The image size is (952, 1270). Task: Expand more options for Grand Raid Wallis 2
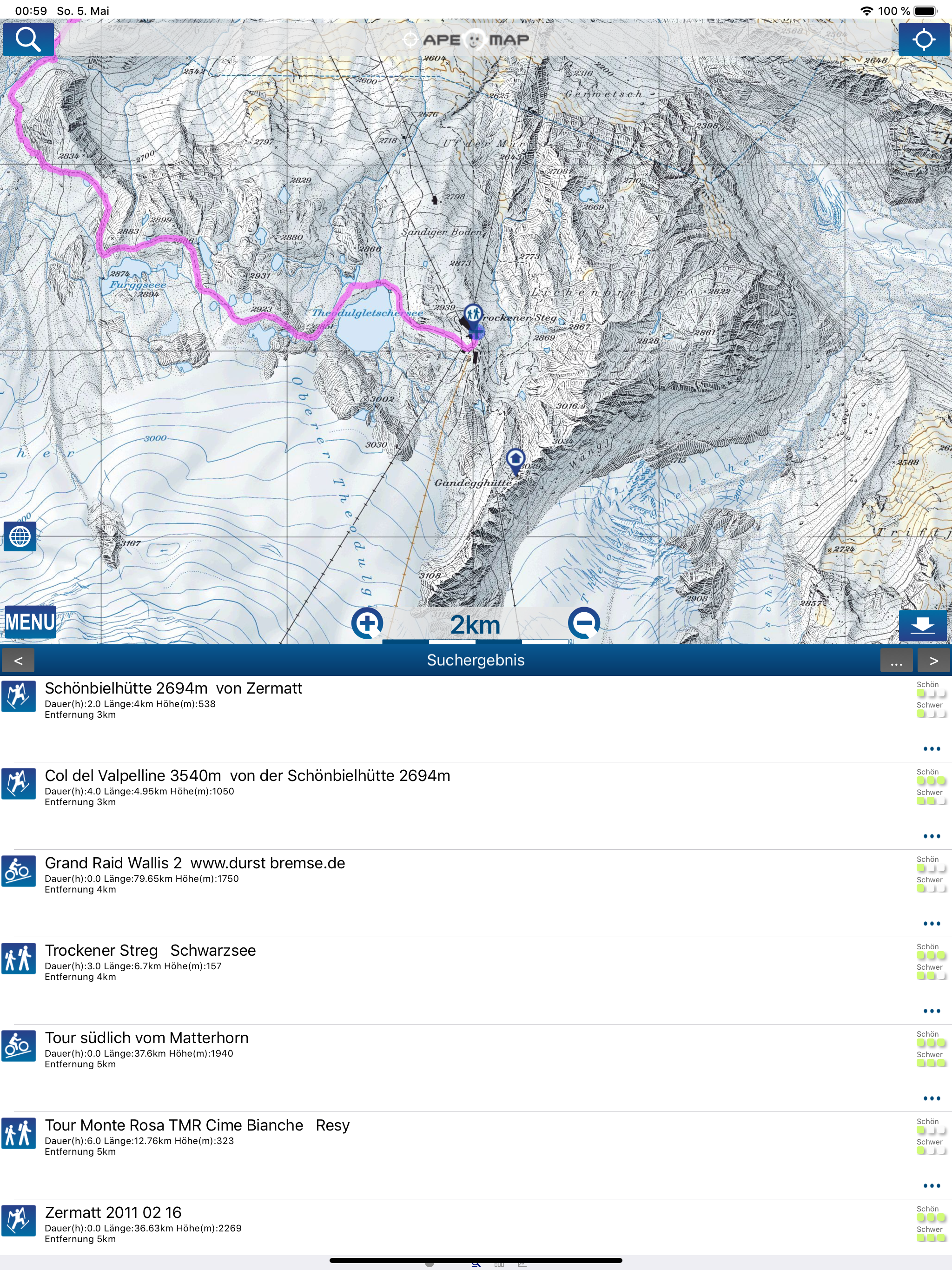932,923
